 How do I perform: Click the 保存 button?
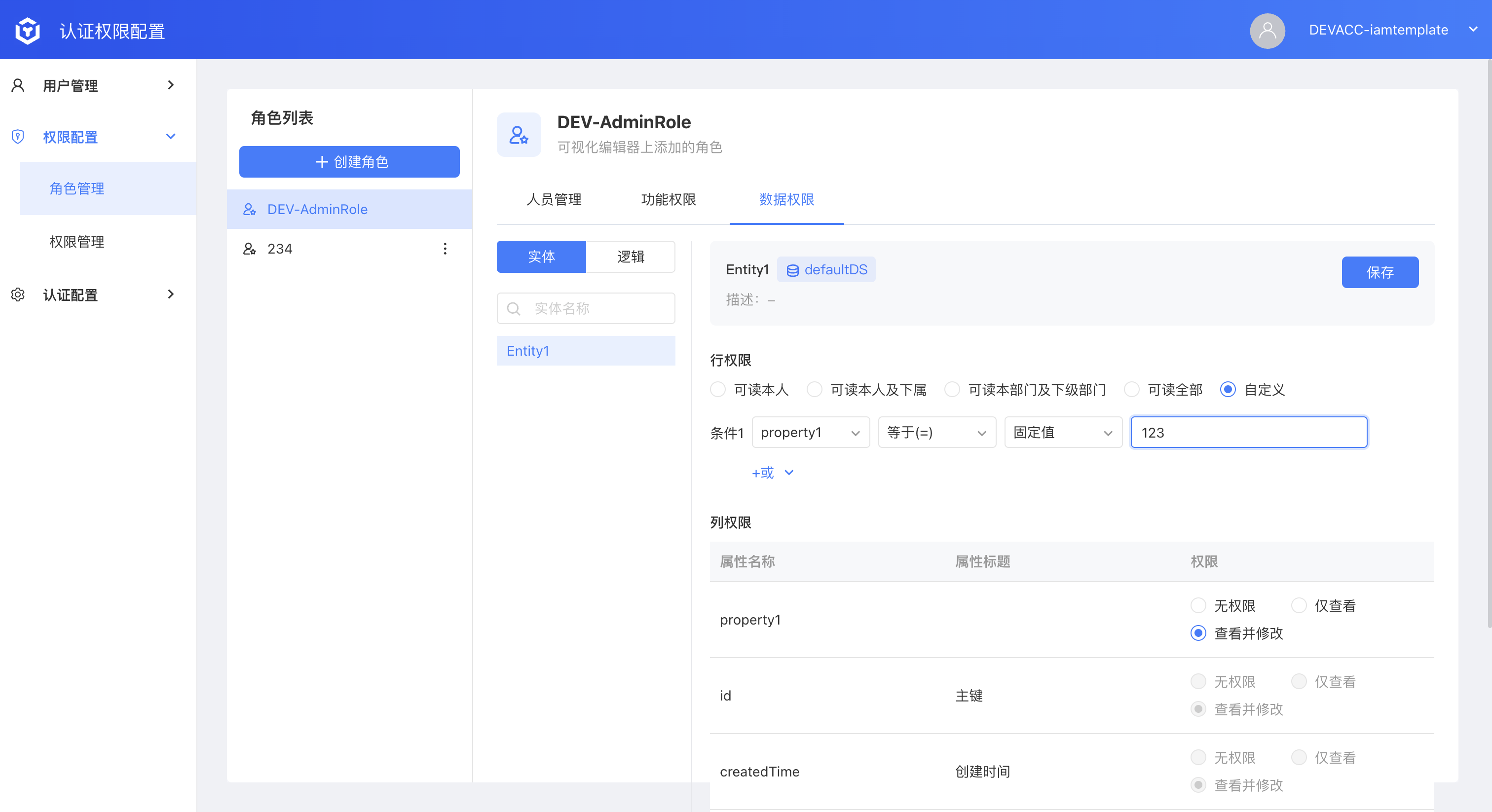coord(1380,272)
